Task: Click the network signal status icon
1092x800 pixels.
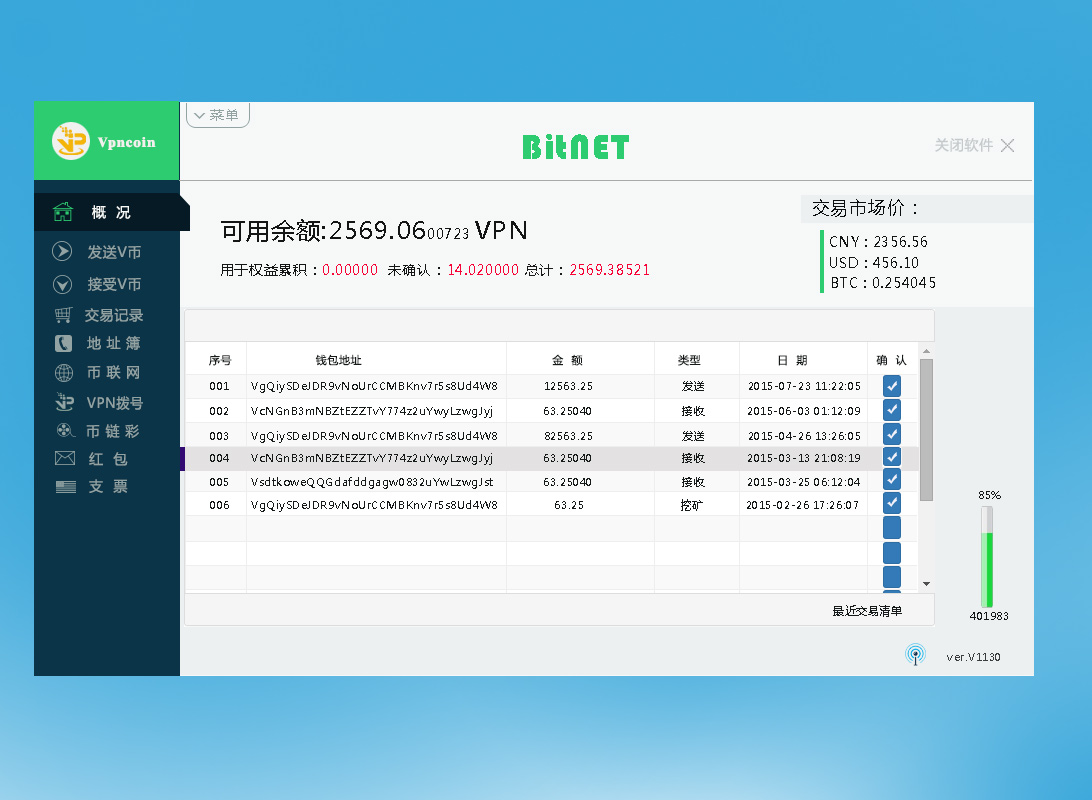Action: click(x=915, y=654)
